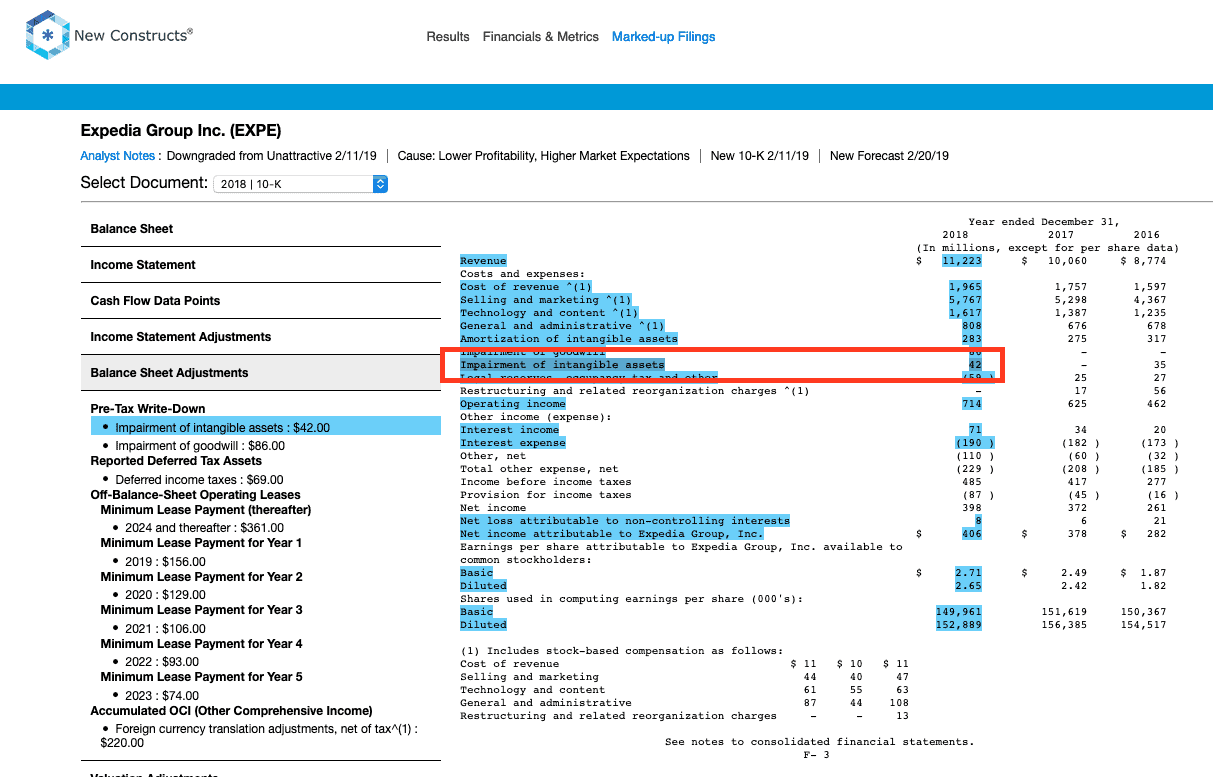This screenshot has width=1213, height=777.
Task: Click Net income value 406
Action: [x=972, y=534]
